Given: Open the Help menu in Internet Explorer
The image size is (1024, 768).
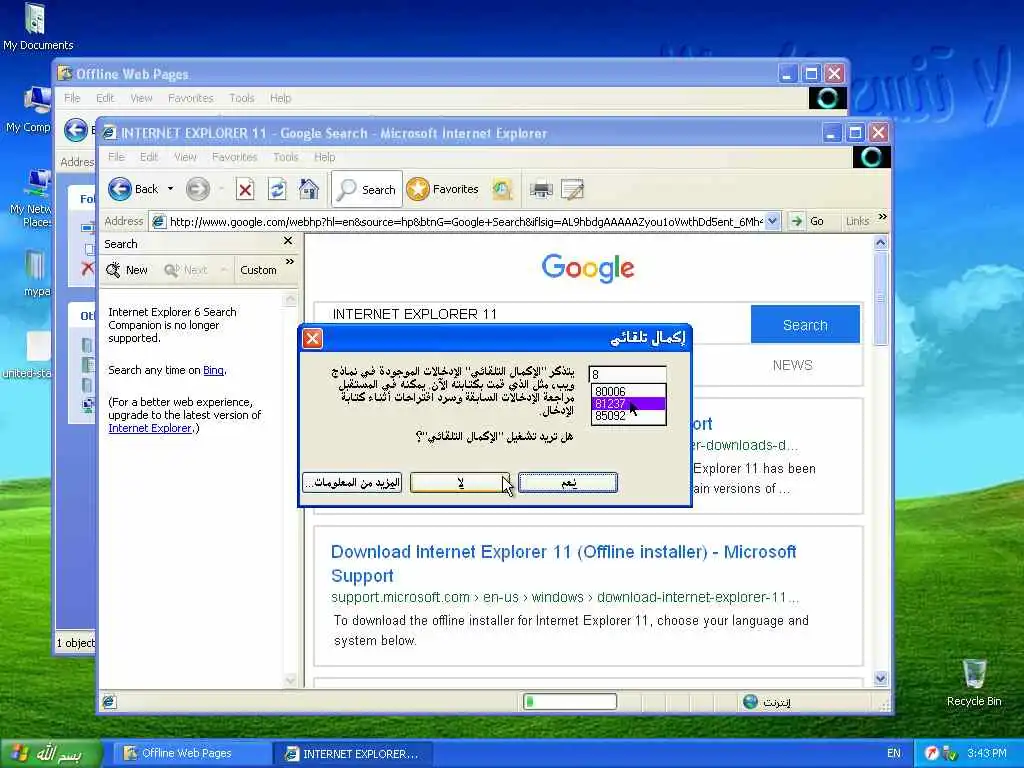Looking at the screenshot, I should pos(325,157).
